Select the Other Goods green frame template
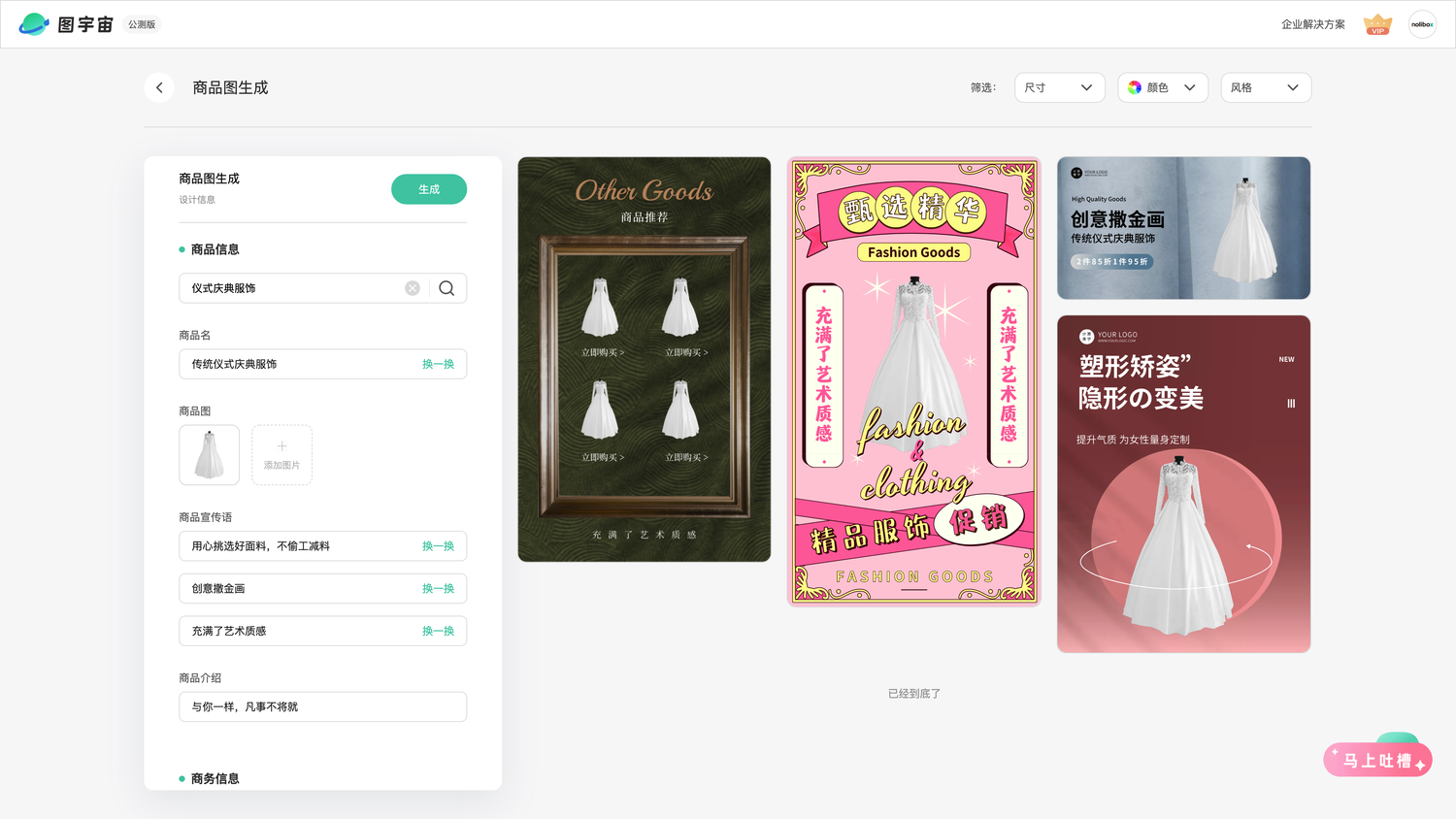This screenshot has width=1456, height=819. click(x=645, y=359)
